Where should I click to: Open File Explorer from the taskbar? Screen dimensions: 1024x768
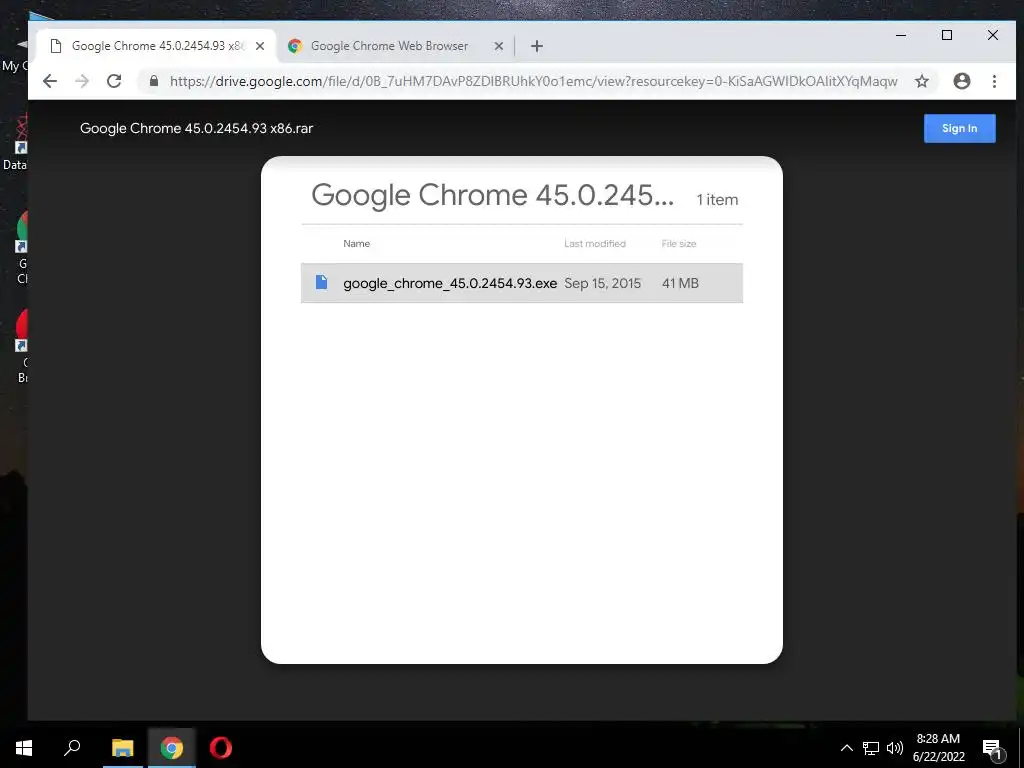122,748
